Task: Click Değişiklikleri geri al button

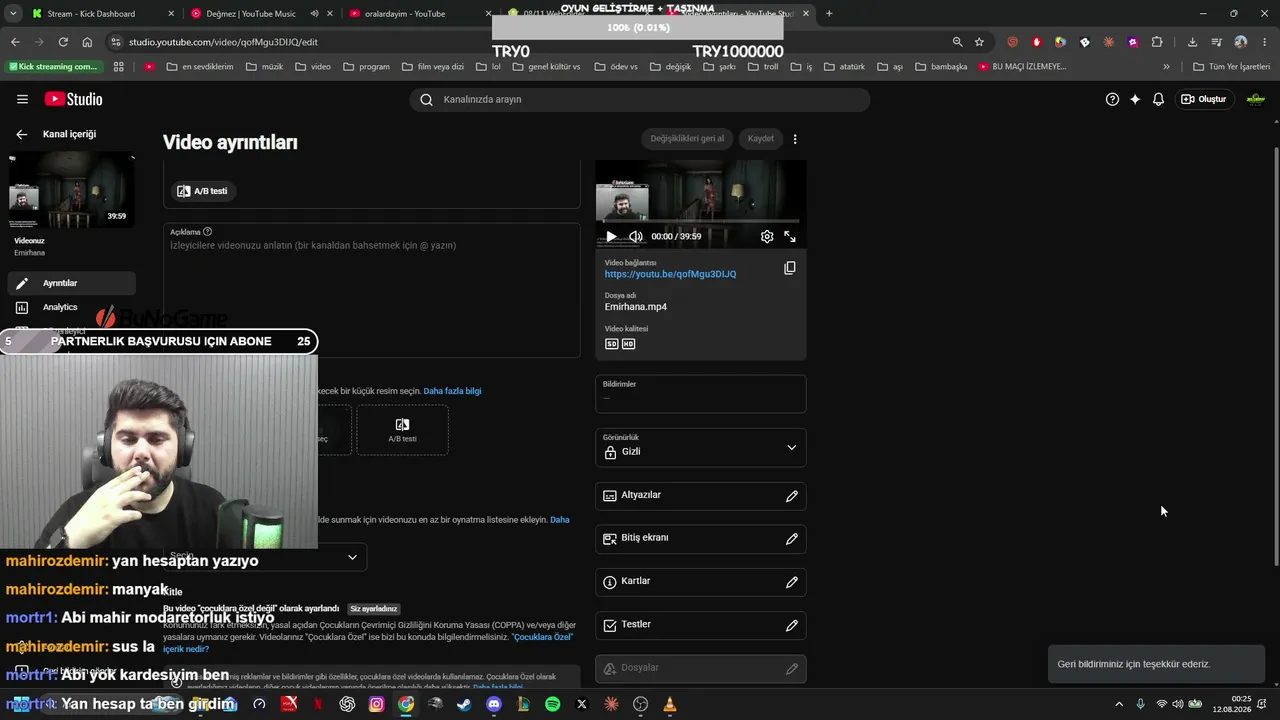Action: [x=687, y=139]
